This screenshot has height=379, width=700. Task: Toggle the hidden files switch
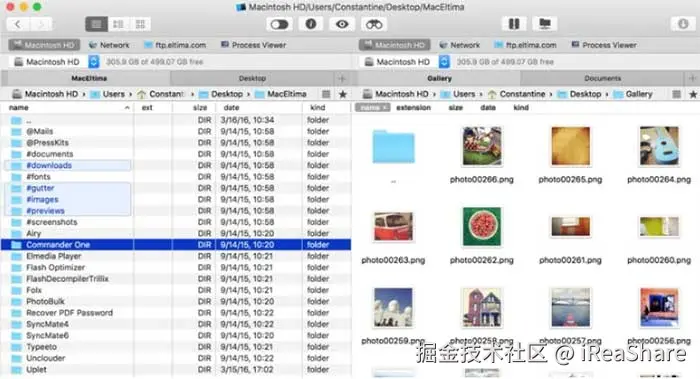click(x=279, y=24)
